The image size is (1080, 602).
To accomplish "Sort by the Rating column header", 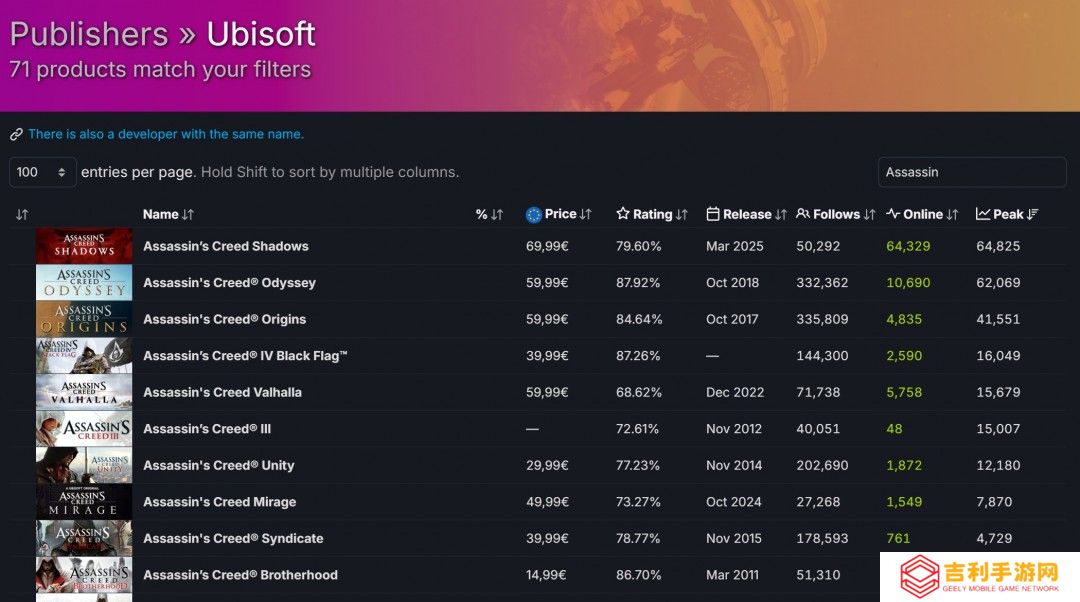I will point(652,214).
